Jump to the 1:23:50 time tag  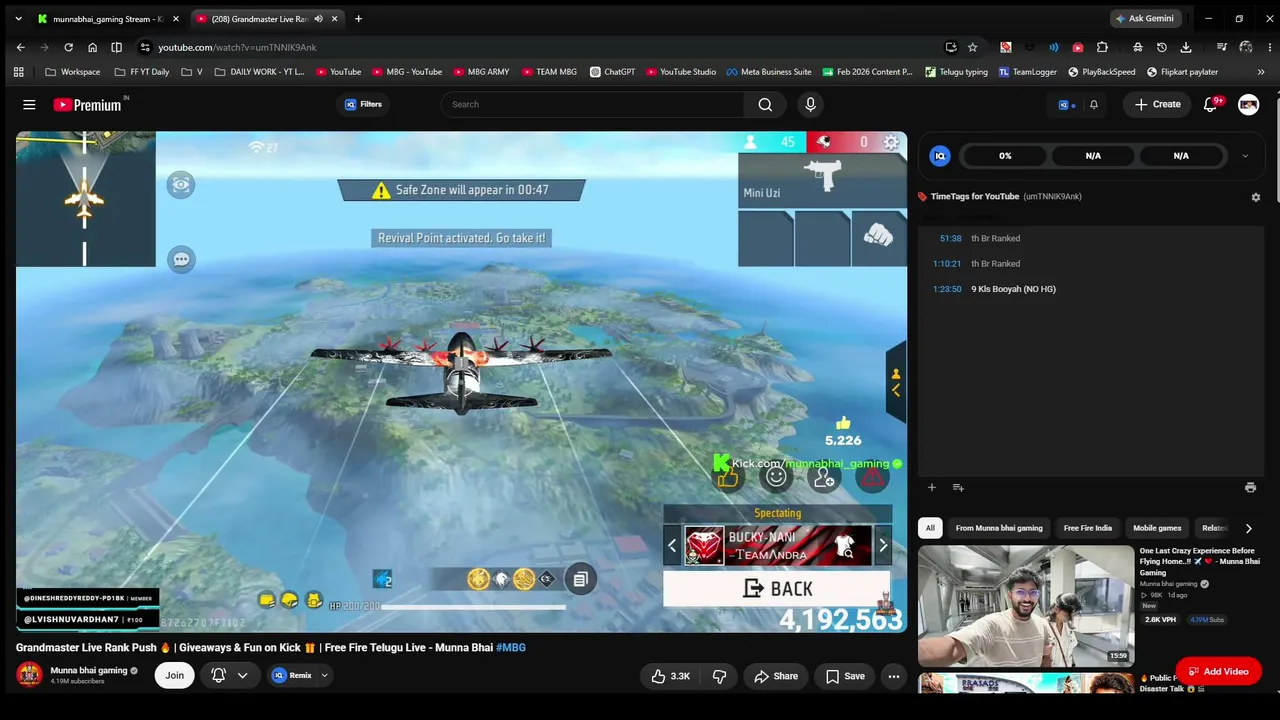(947, 290)
